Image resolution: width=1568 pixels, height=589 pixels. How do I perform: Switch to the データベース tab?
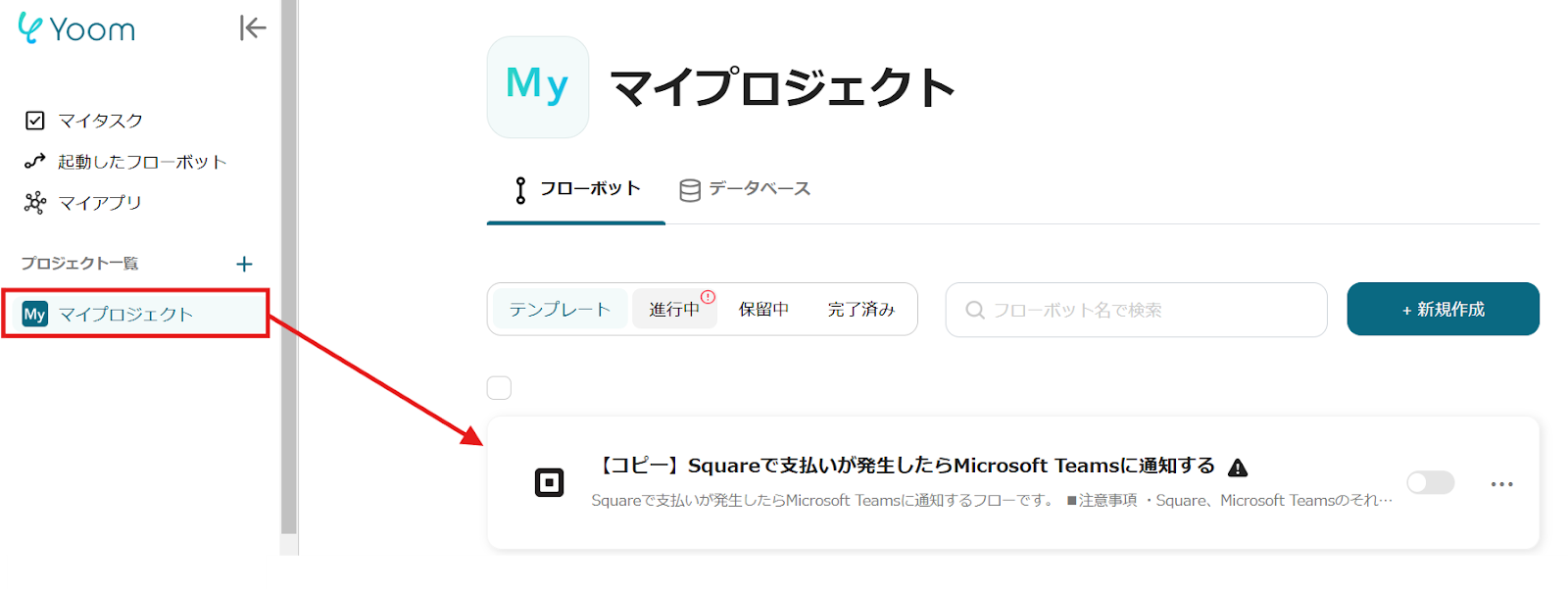746,189
